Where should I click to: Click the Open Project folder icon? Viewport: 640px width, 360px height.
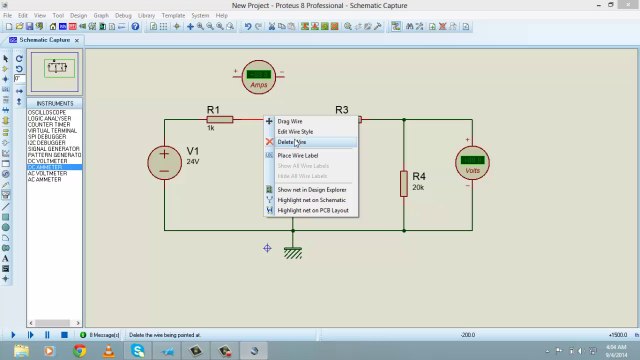(19, 27)
